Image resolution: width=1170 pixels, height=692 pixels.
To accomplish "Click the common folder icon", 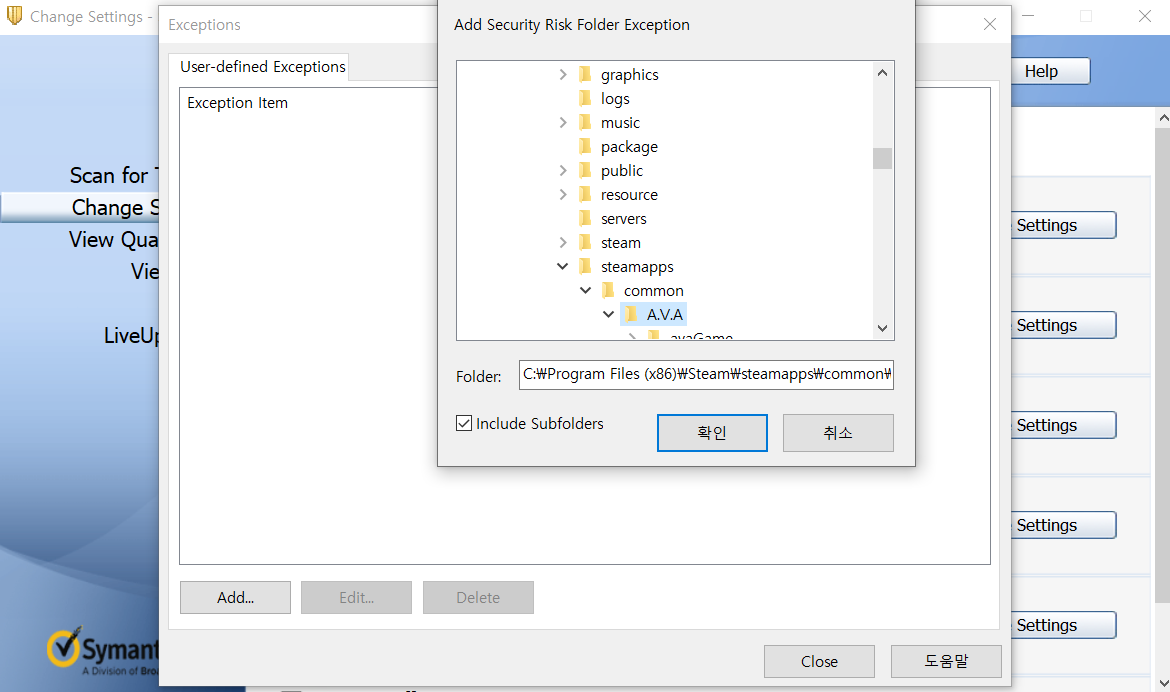I will (x=609, y=291).
